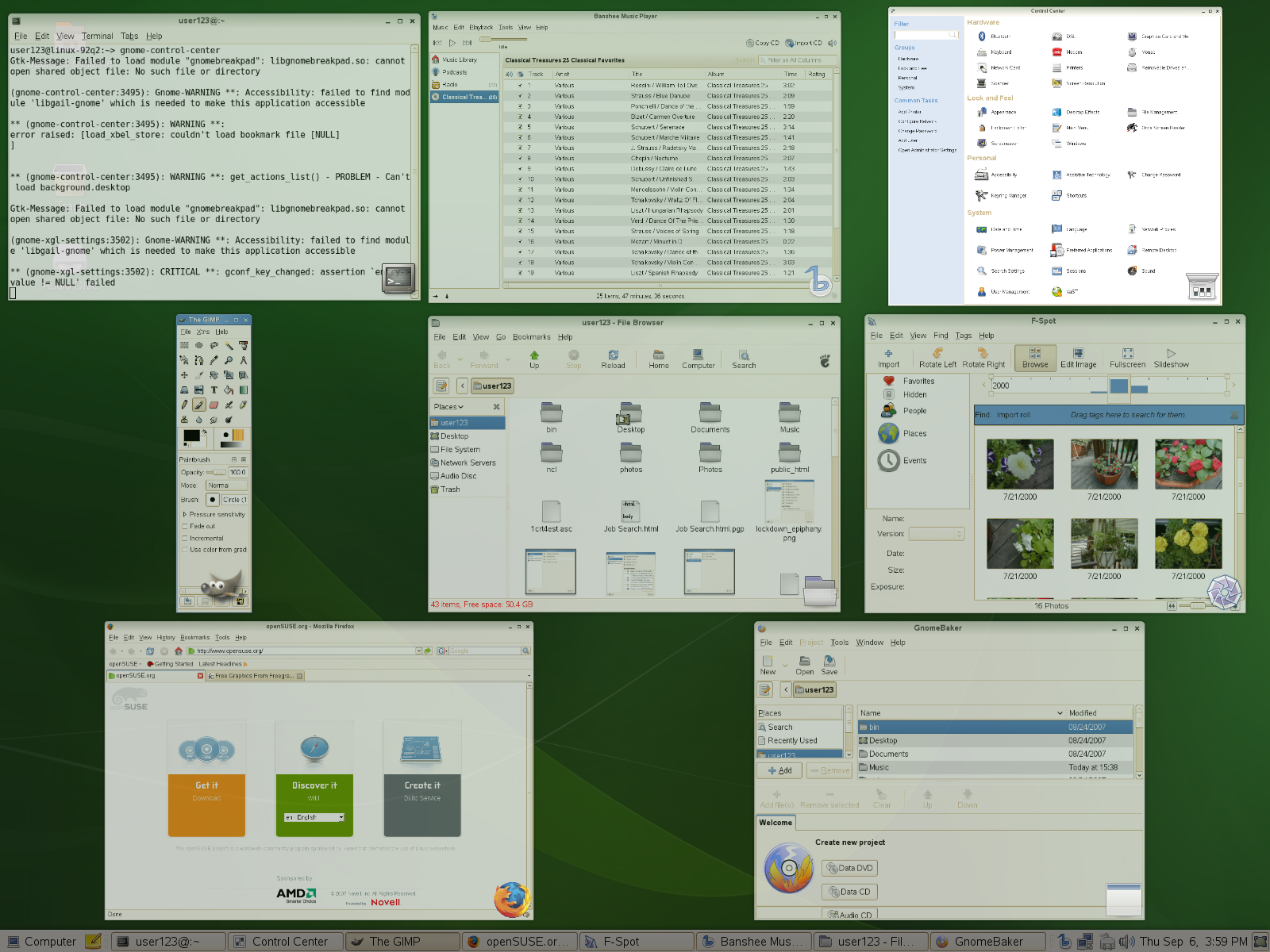The width and height of the screenshot is (1270, 952).
Task: Pick the Pencil tool in GIMP toolbox
Action: click(x=184, y=405)
